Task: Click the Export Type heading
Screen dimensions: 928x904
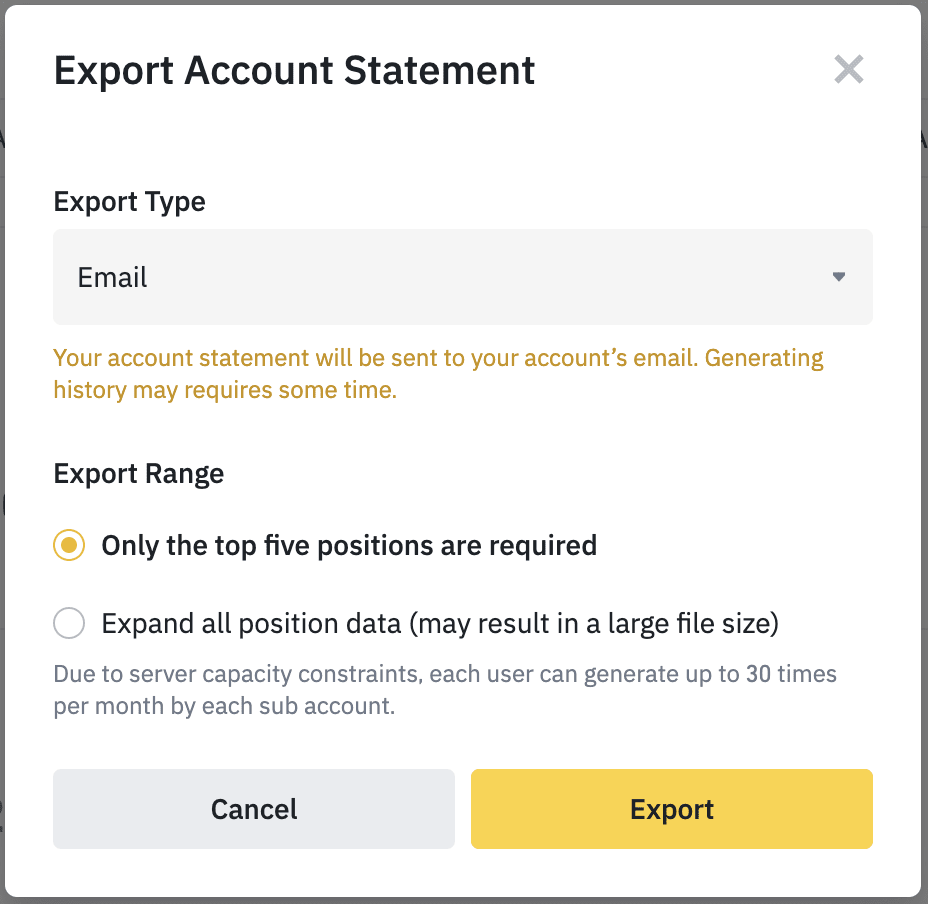Action: click(x=129, y=201)
